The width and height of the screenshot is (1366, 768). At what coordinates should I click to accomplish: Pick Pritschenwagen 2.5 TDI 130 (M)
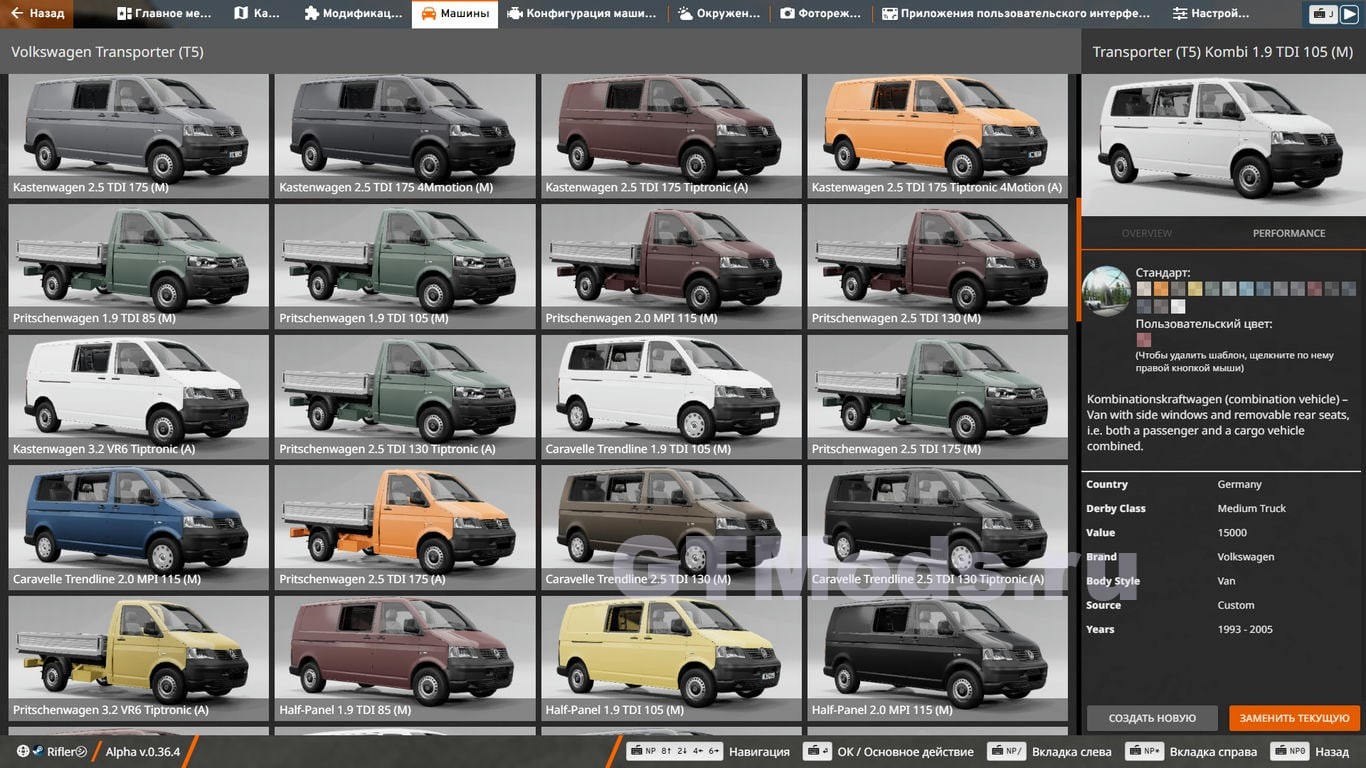[937, 267]
